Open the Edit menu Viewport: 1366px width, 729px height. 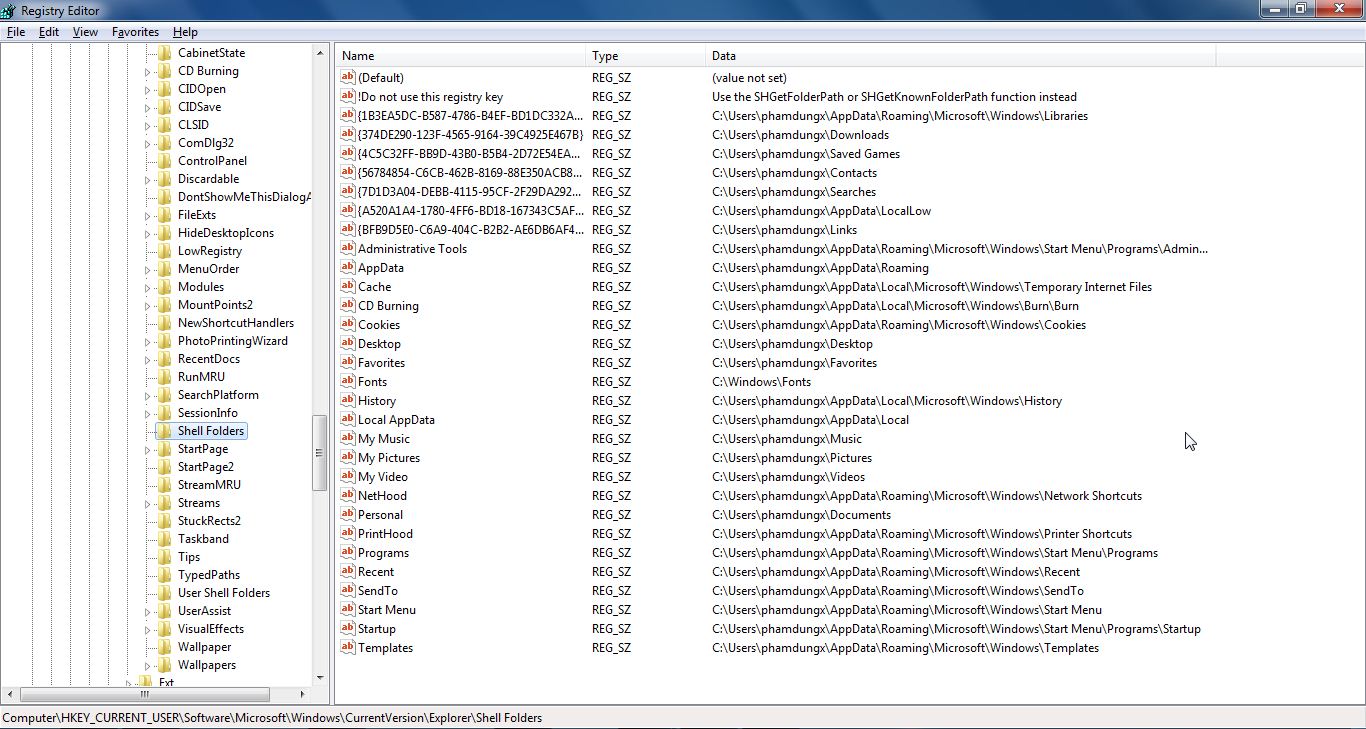coord(49,32)
